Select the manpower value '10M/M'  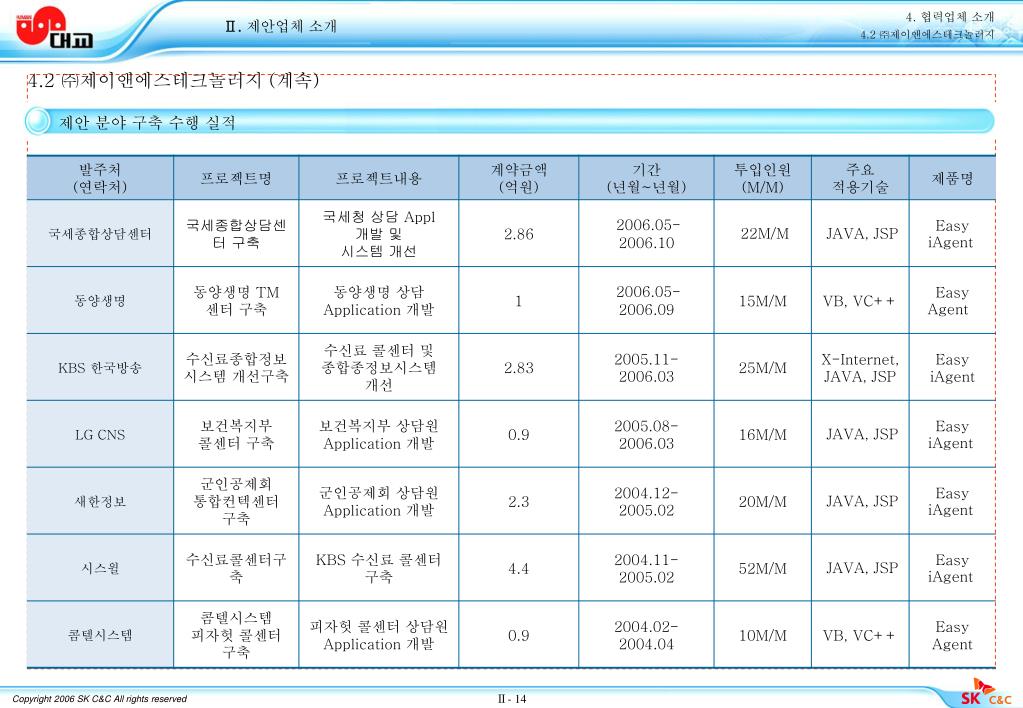point(763,636)
